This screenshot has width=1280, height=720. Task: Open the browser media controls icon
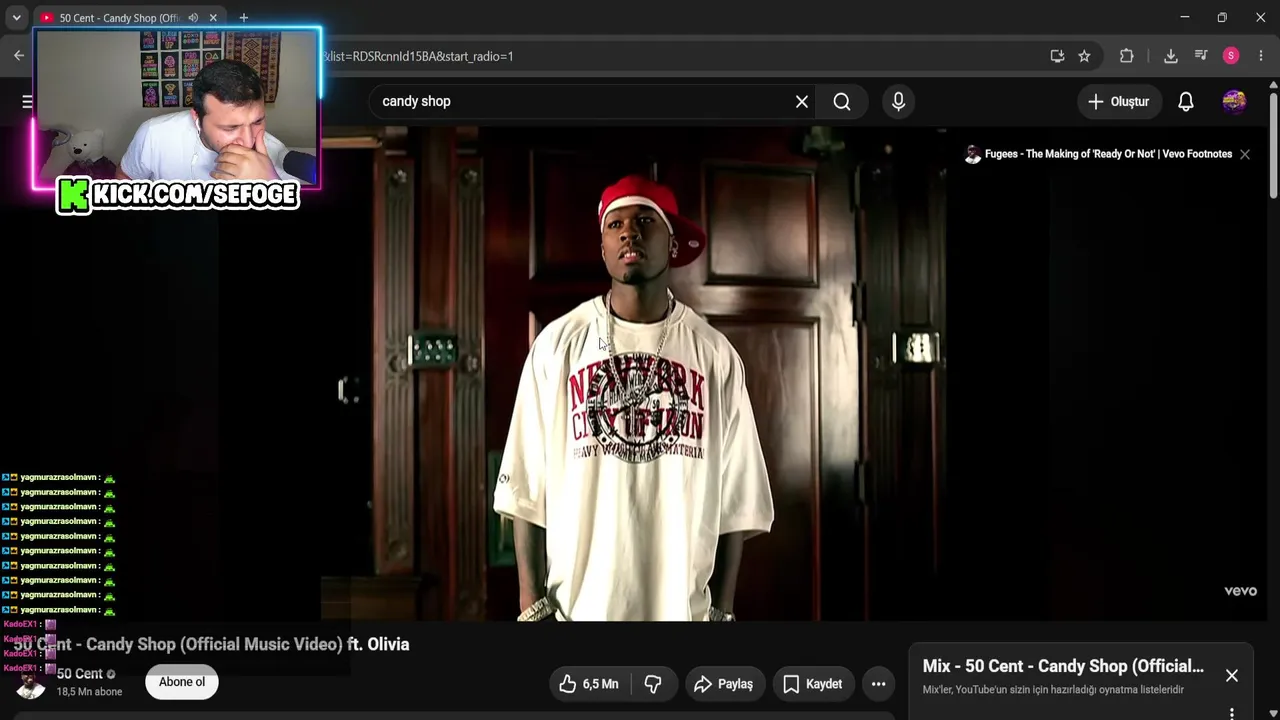point(1201,56)
